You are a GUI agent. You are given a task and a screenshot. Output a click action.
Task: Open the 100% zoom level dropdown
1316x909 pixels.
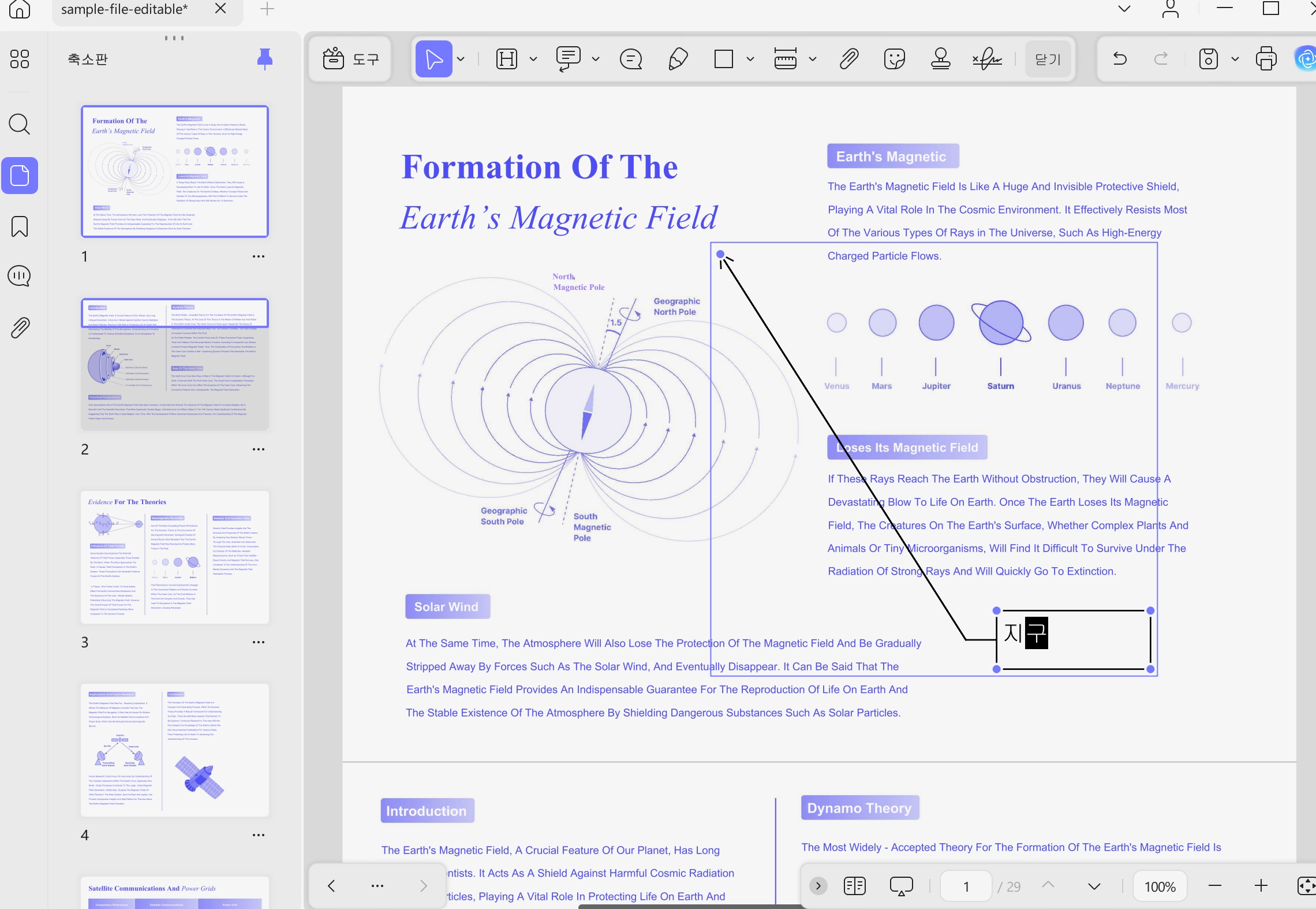coord(1160,886)
